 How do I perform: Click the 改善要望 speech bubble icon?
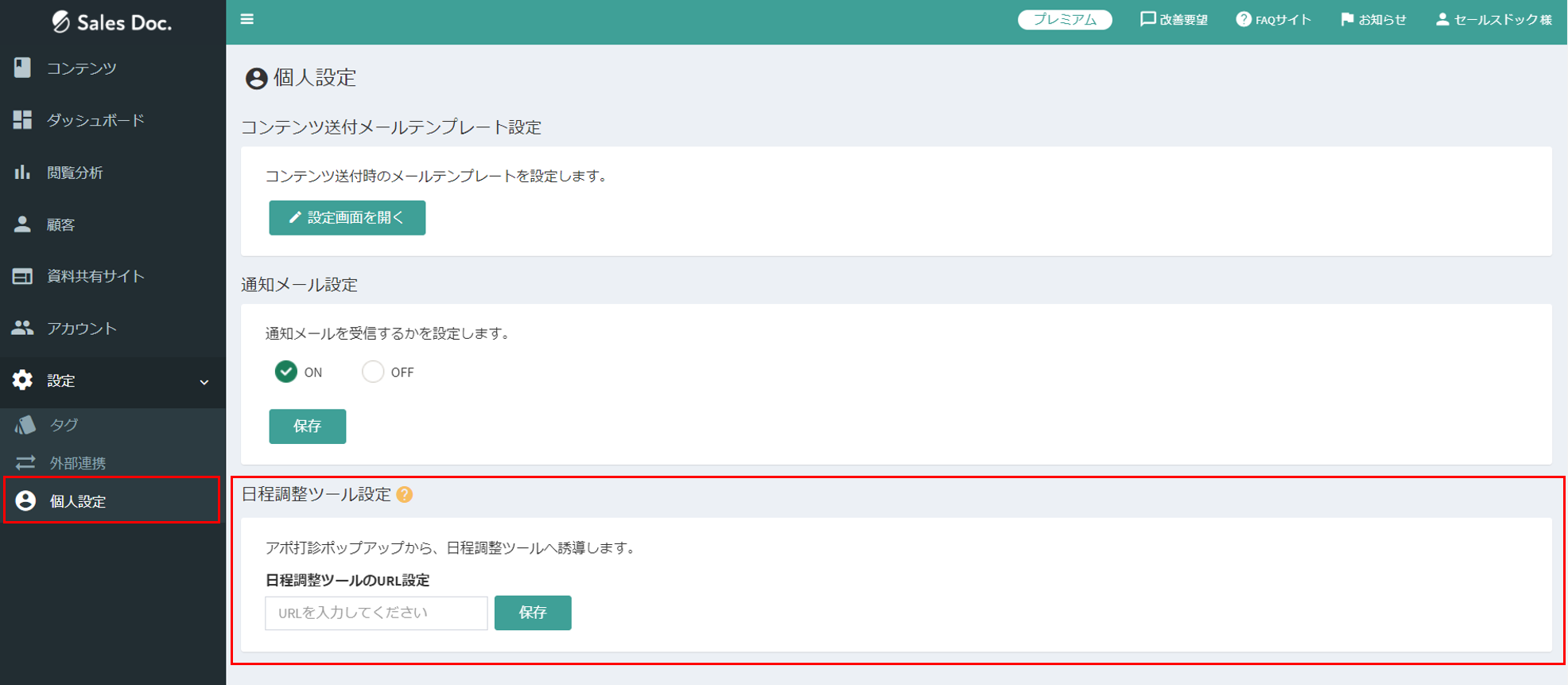click(1147, 19)
